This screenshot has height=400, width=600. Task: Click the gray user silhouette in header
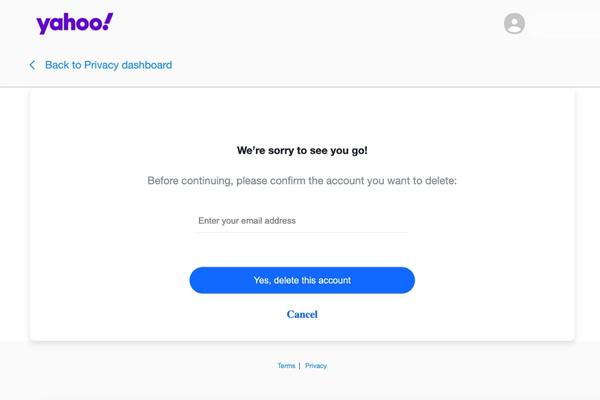tap(514, 24)
